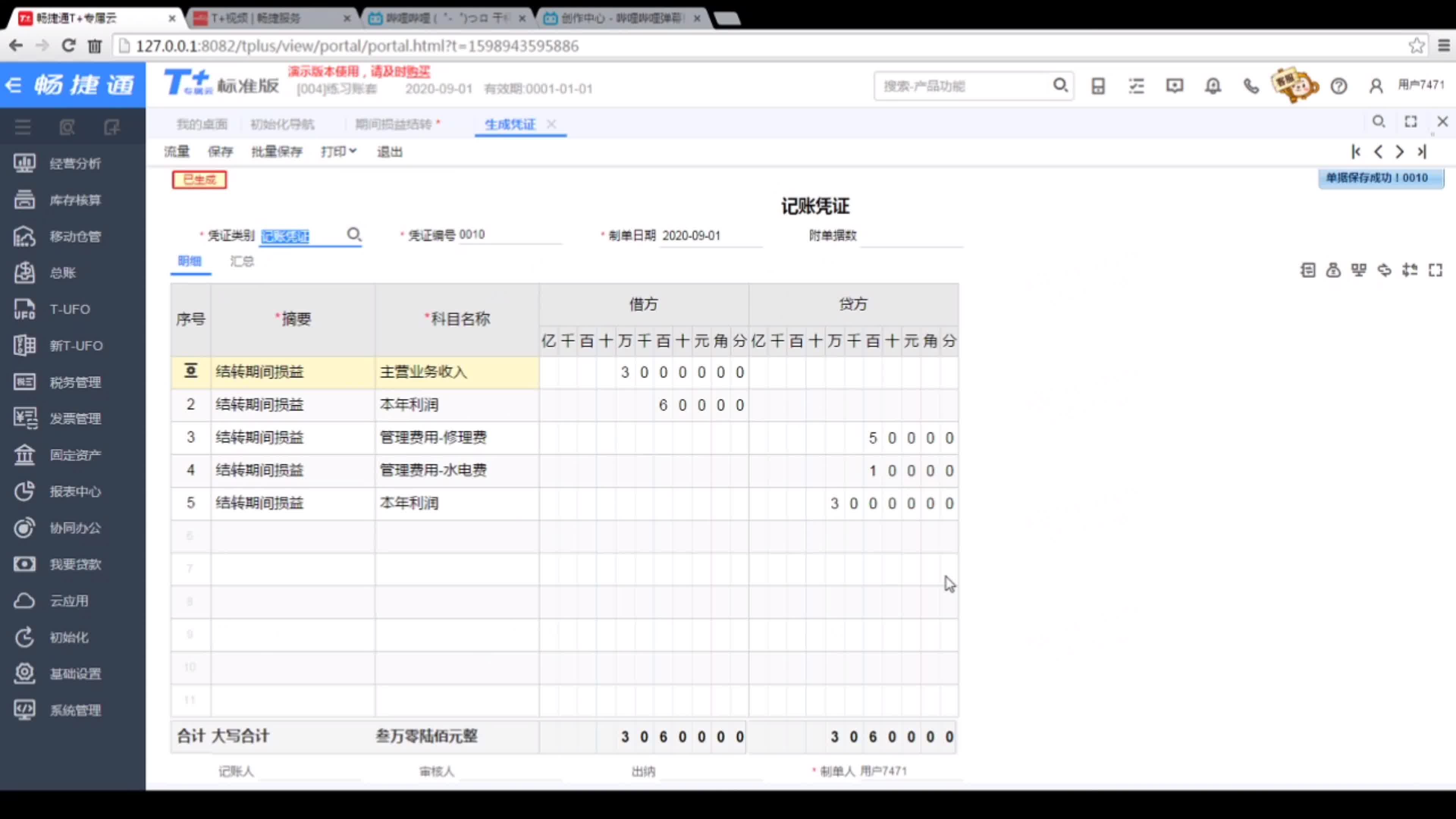Select the 明细 sub-tab
The height and width of the screenshot is (819, 1456).
click(x=189, y=261)
